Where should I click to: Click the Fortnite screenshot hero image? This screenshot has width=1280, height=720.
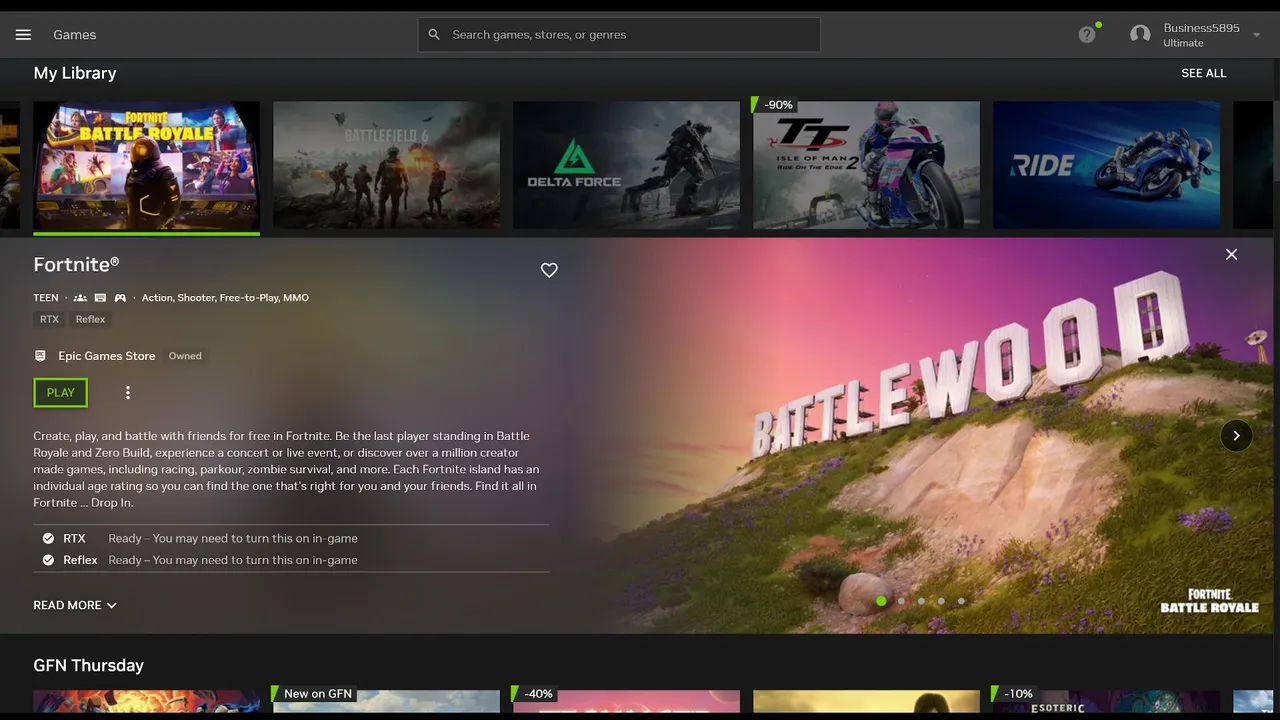pos(925,435)
